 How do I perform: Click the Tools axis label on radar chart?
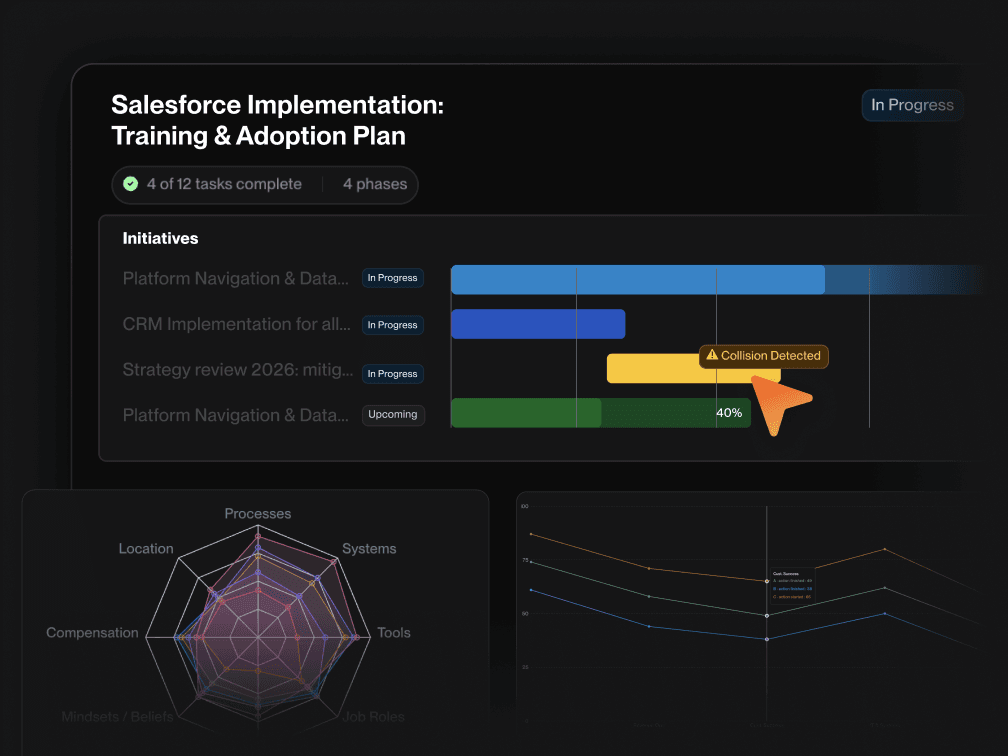[x=393, y=633]
